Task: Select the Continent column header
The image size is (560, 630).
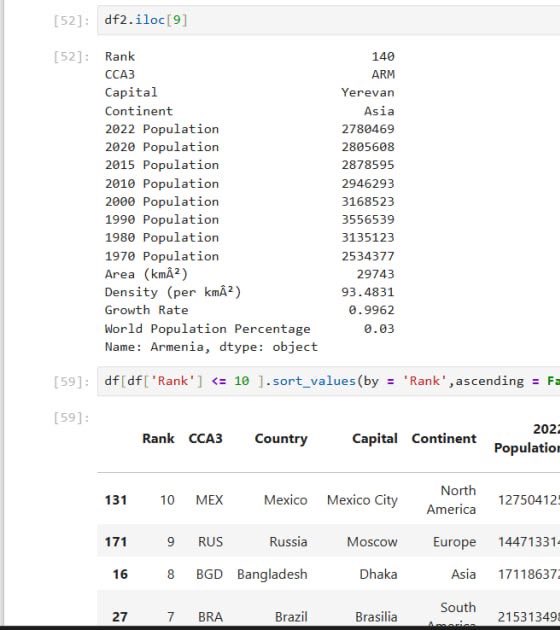Action: tap(444, 438)
